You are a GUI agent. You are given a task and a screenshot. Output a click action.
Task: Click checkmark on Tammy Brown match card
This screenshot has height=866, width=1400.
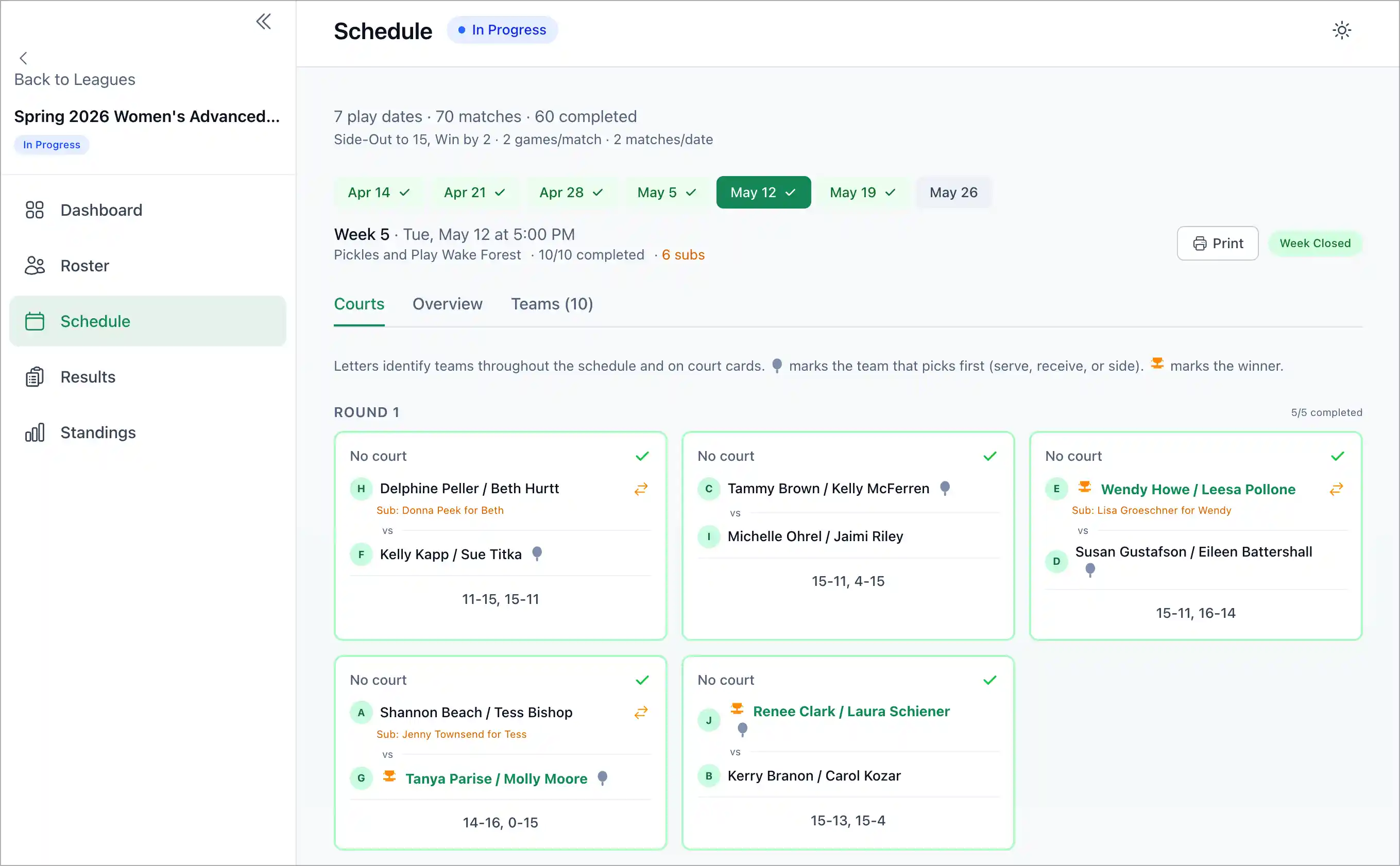point(990,456)
